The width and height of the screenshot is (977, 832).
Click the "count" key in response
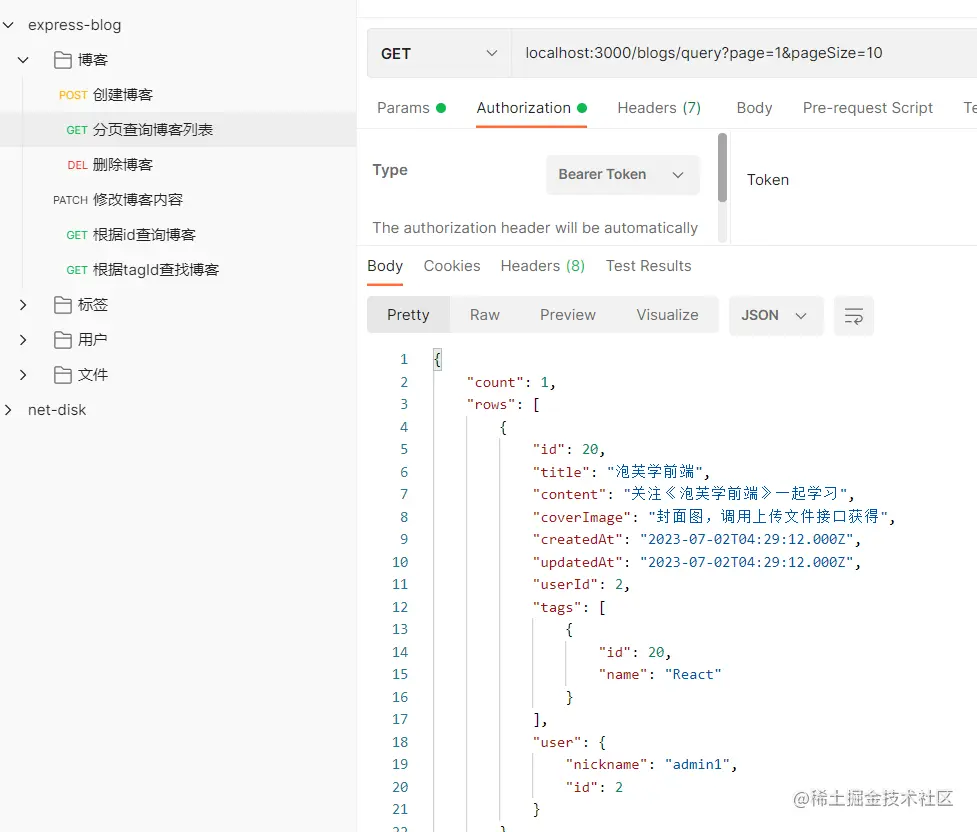(x=495, y=382)
